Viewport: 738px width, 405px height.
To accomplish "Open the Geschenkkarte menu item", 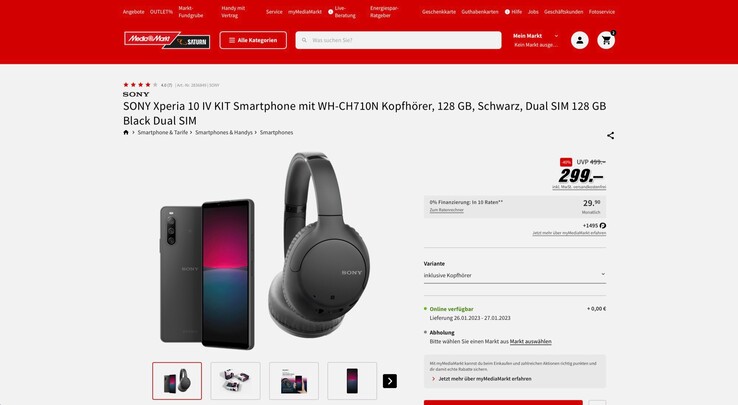I will pos(439,12).
